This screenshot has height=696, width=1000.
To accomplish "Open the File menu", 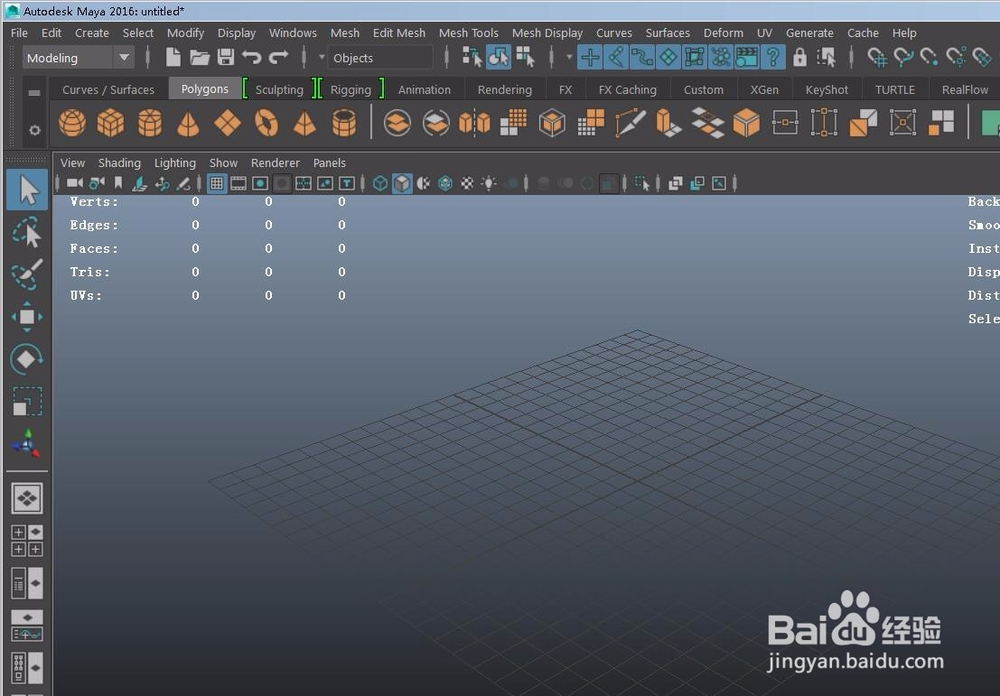I will (x=19, y=33).
